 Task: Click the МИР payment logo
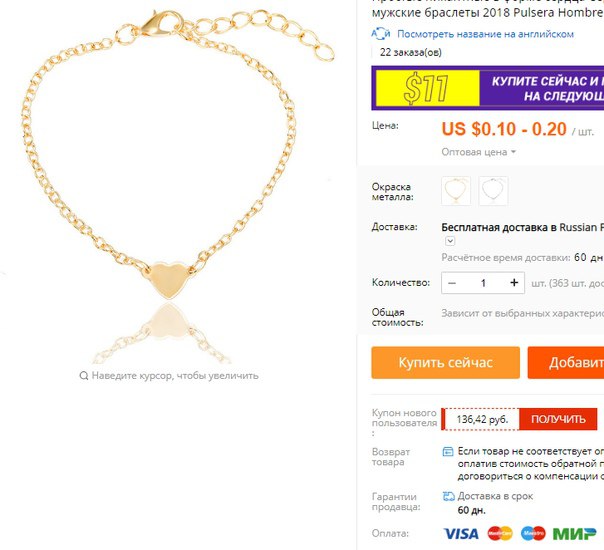[574, 533]
